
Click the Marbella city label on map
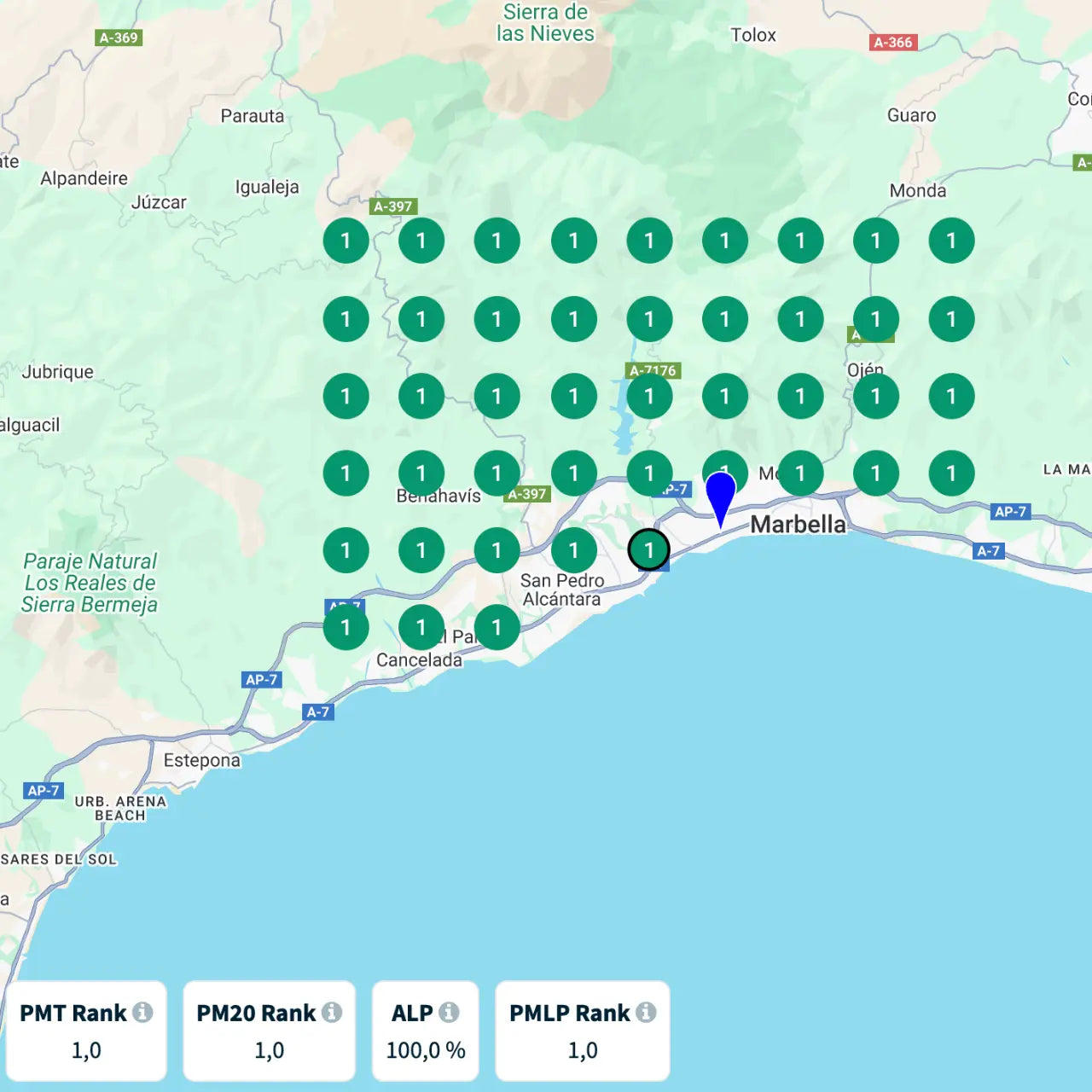[798, 524]
